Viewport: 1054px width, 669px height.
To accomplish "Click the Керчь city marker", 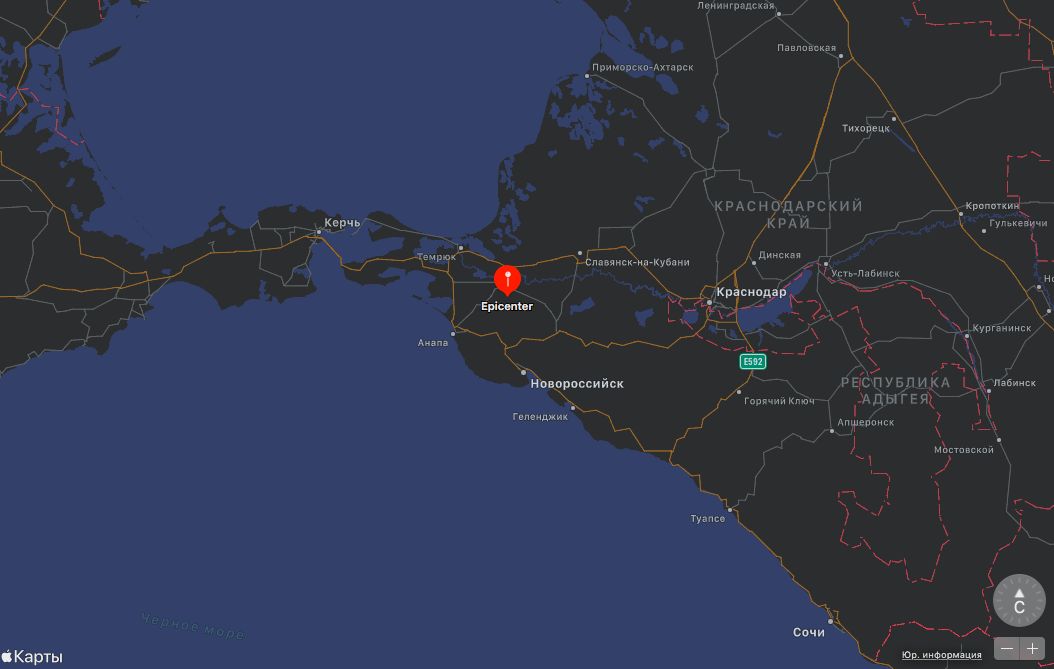I will [x=319, y=232].
